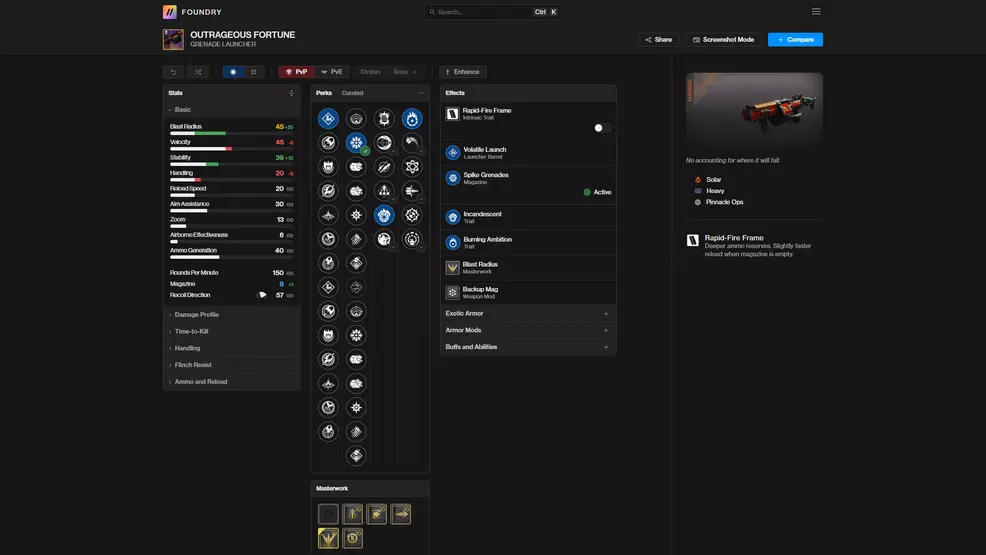
Task: Click Burning Ambition icon in Effects list
Action: click(453, 242)
